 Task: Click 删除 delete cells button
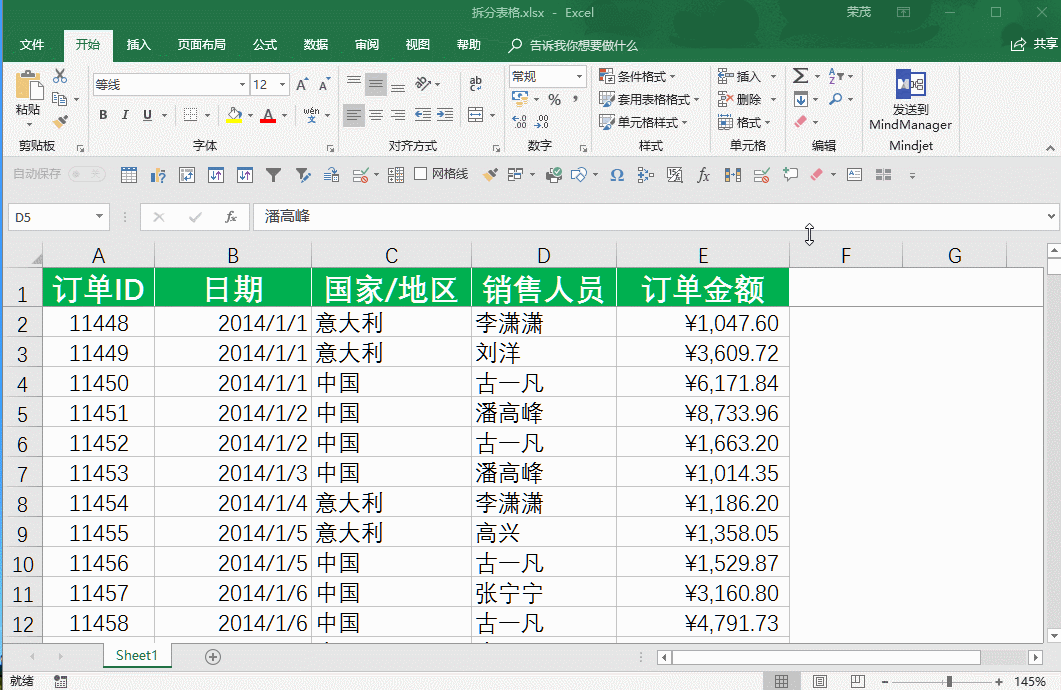[x=739, y=99]
